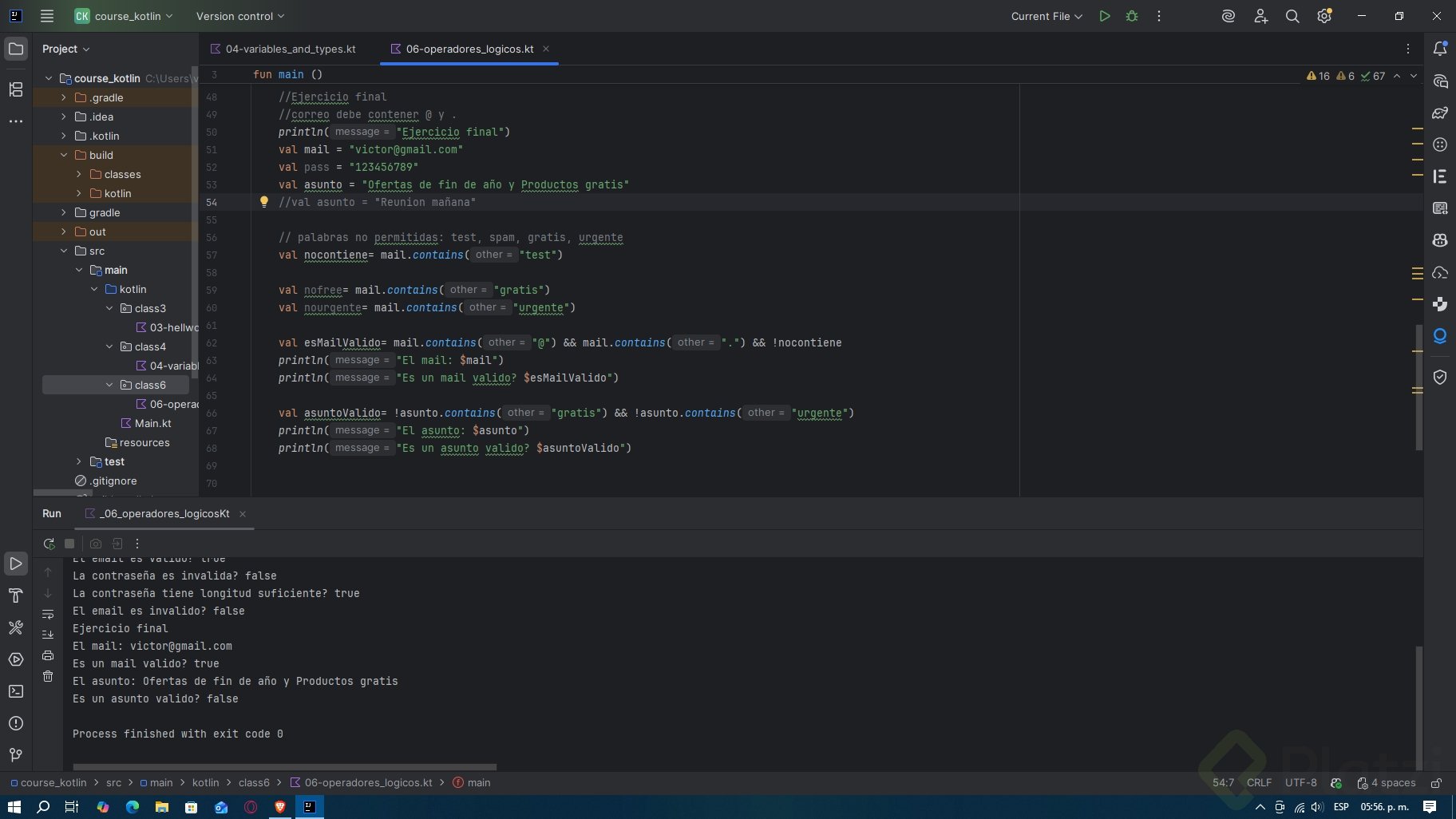
Task: Collapse the class6 folder in project tree
Action: [x=109, y=385]
